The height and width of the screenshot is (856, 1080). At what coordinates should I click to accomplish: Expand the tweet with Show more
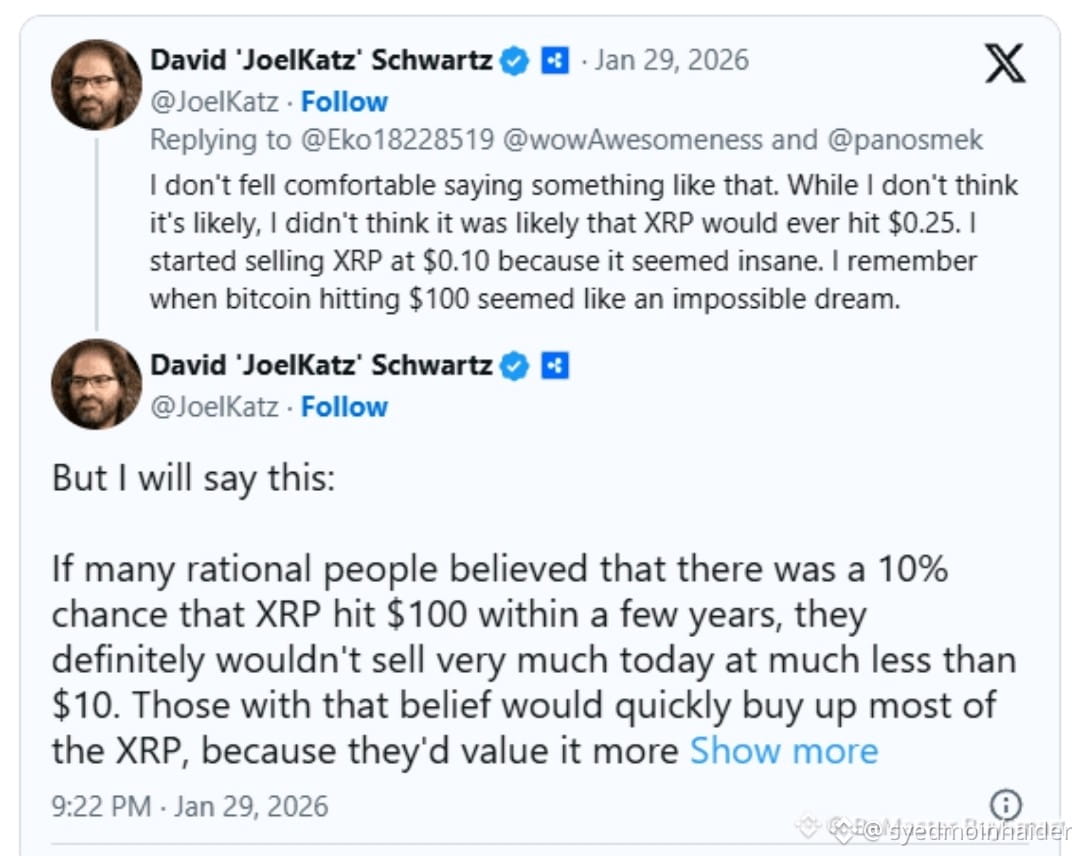(x=784, y=751)
